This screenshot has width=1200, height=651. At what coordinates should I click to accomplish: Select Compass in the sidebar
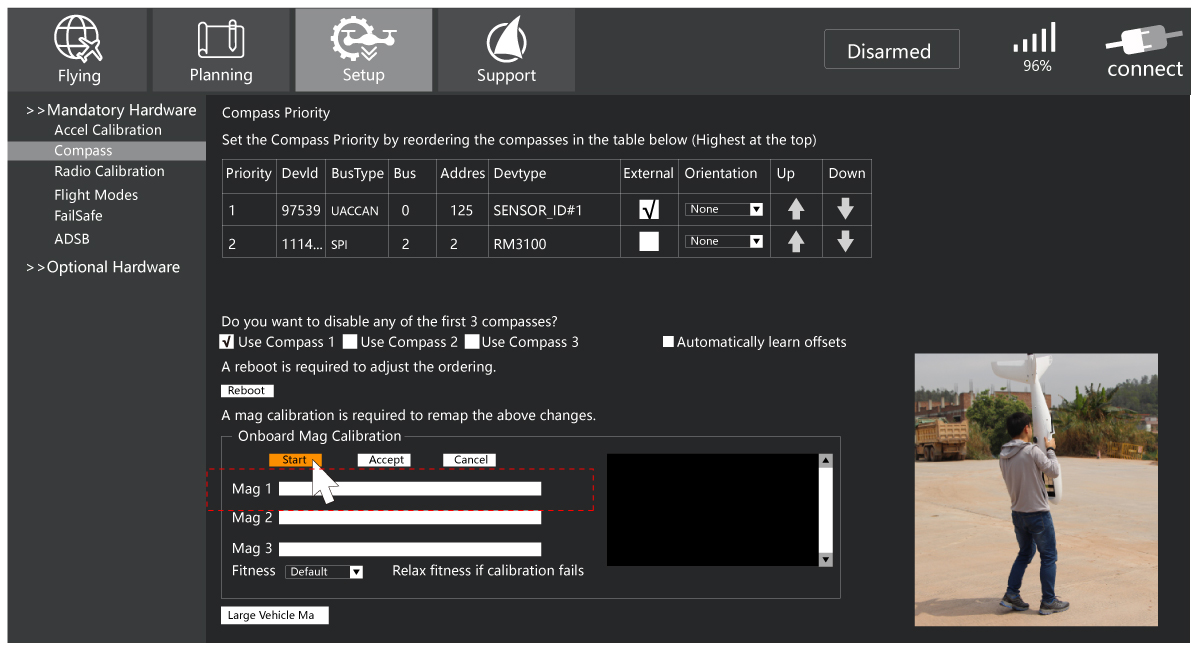coord(107,151)
